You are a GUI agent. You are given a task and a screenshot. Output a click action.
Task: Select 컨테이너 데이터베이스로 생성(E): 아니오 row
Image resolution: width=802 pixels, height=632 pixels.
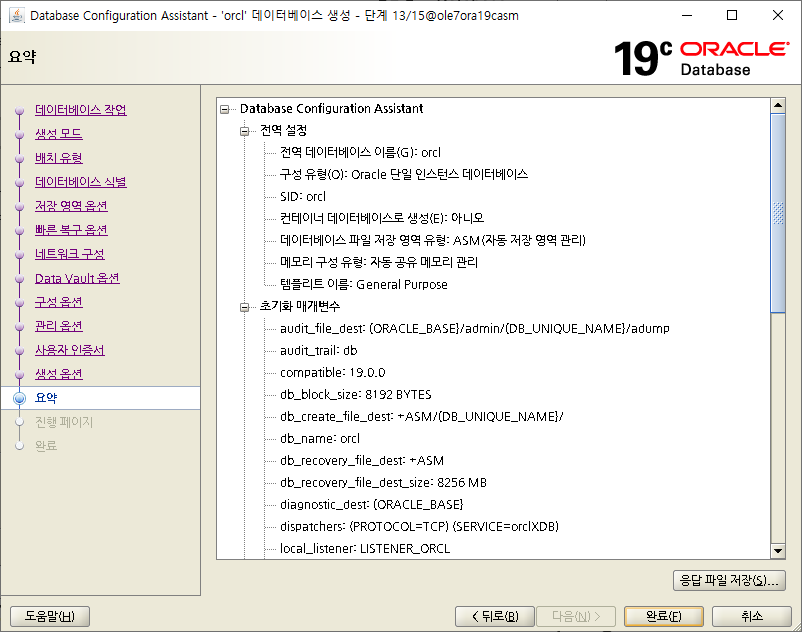382,218
